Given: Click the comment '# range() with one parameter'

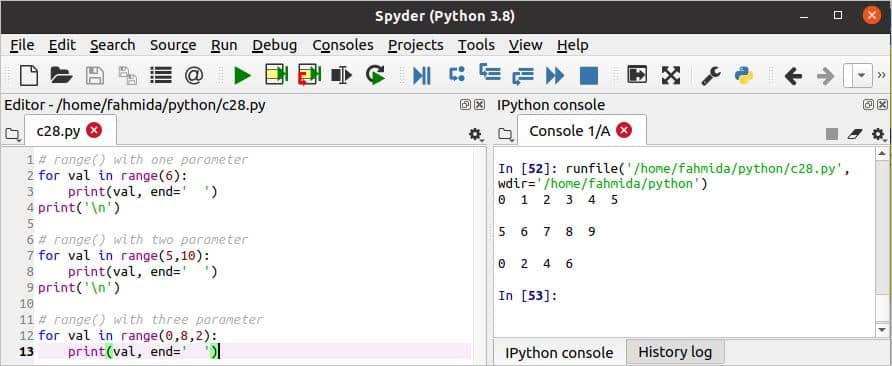Looking at the screenshot, I should tap(143, 160).
